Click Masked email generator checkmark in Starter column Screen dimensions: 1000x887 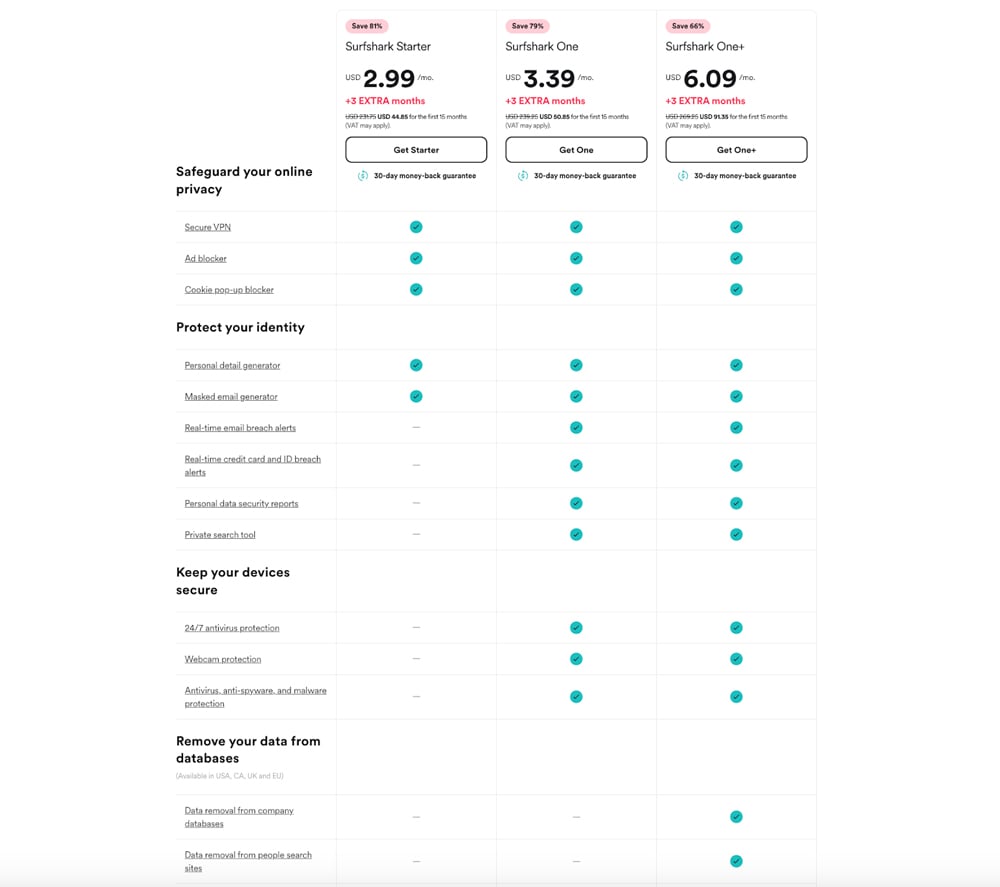click(416, 396)
